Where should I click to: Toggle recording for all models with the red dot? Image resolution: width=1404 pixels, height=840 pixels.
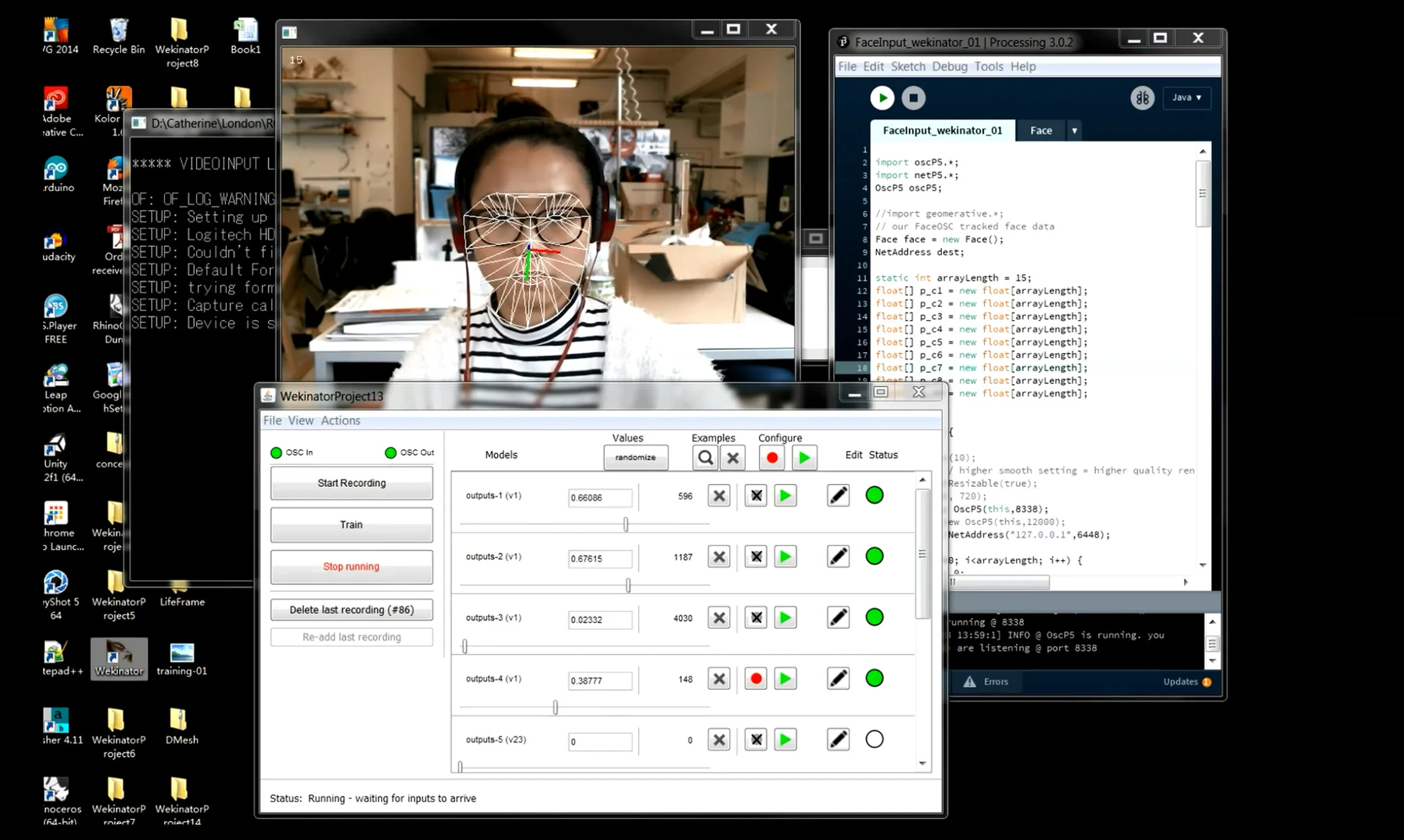tap(772, 458)
